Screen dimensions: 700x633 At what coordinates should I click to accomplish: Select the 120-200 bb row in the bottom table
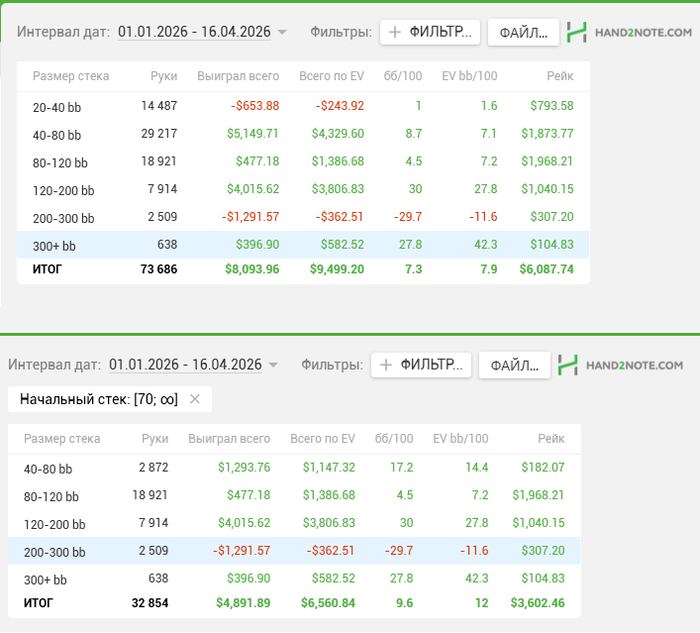[x=294, y=523]
